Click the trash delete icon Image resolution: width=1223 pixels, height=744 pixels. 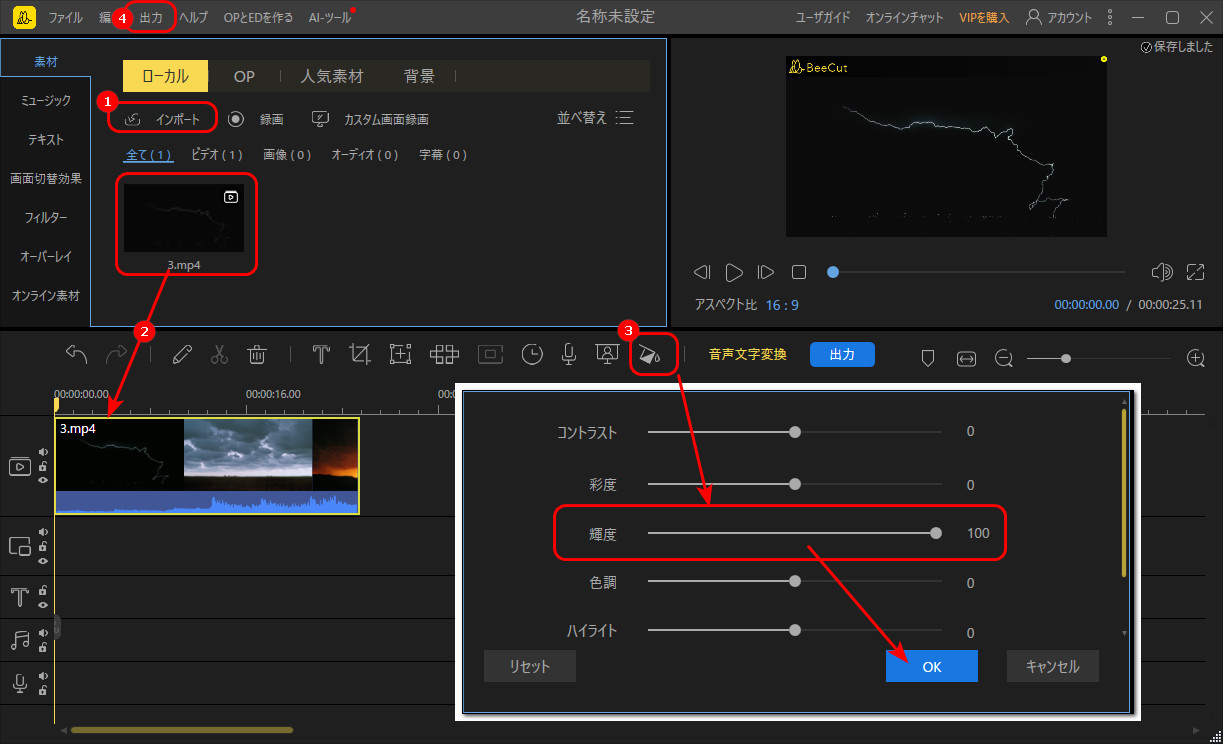coord(257,354)
